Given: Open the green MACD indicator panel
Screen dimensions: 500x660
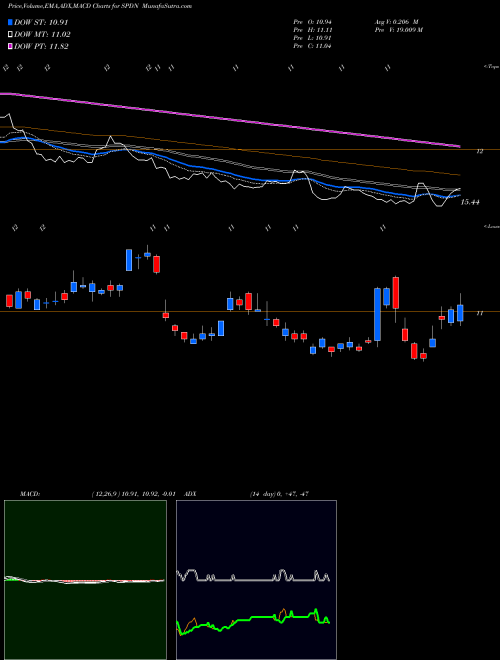Looking at the screenshot, I should [85, 580].
